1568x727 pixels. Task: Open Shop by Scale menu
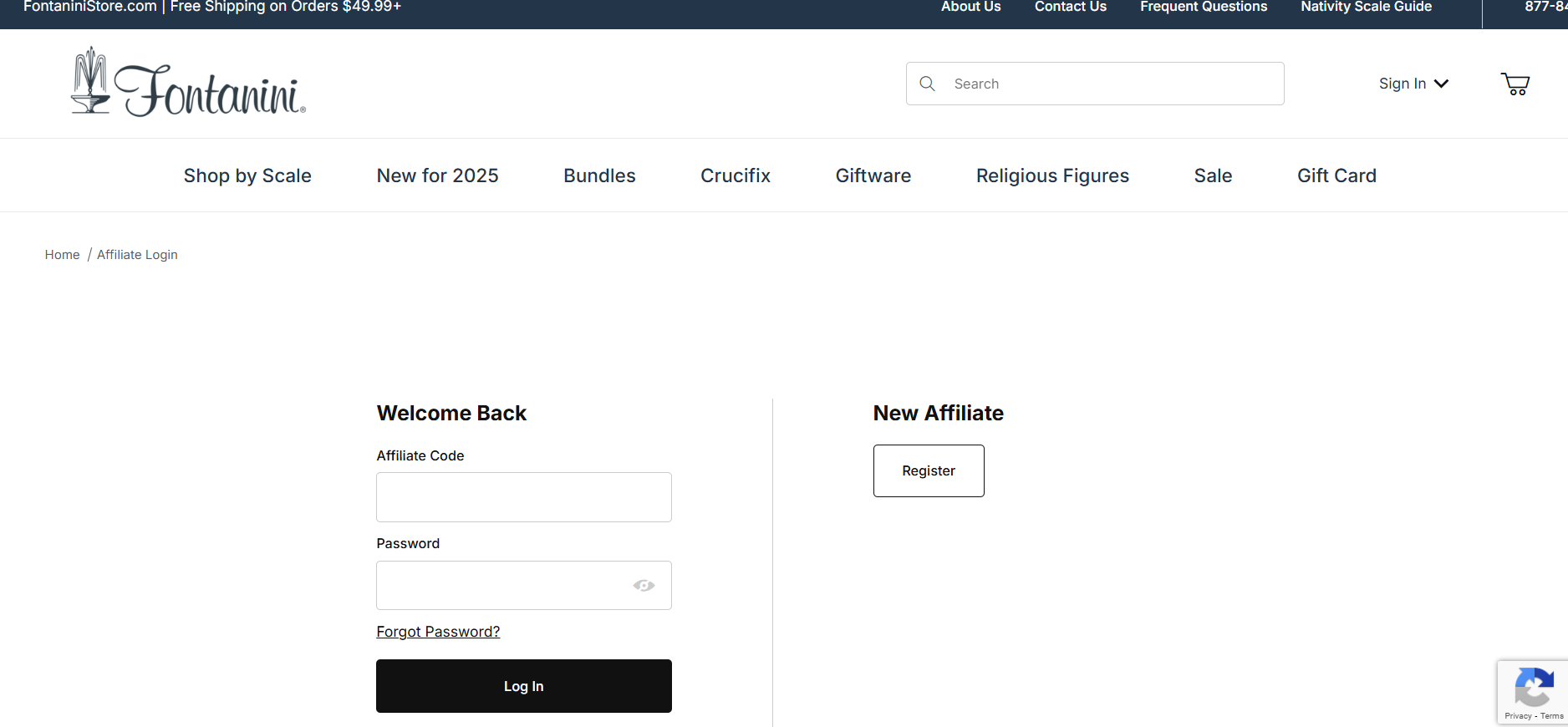point(247,175)
